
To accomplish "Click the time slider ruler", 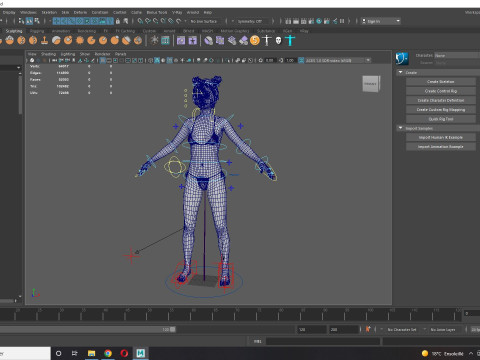I will click(x=231, y=314).
